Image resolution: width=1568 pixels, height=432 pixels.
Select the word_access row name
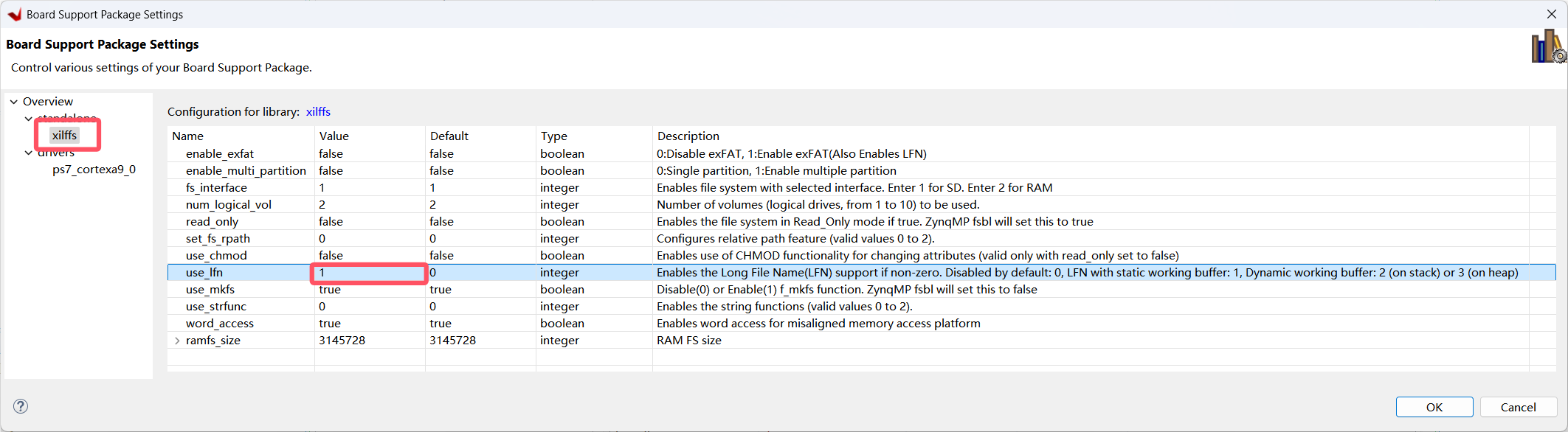(x=220, y=324)
